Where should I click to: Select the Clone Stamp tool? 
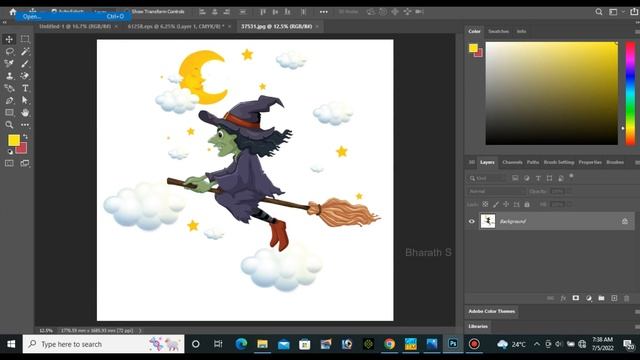tap(9, 76)
